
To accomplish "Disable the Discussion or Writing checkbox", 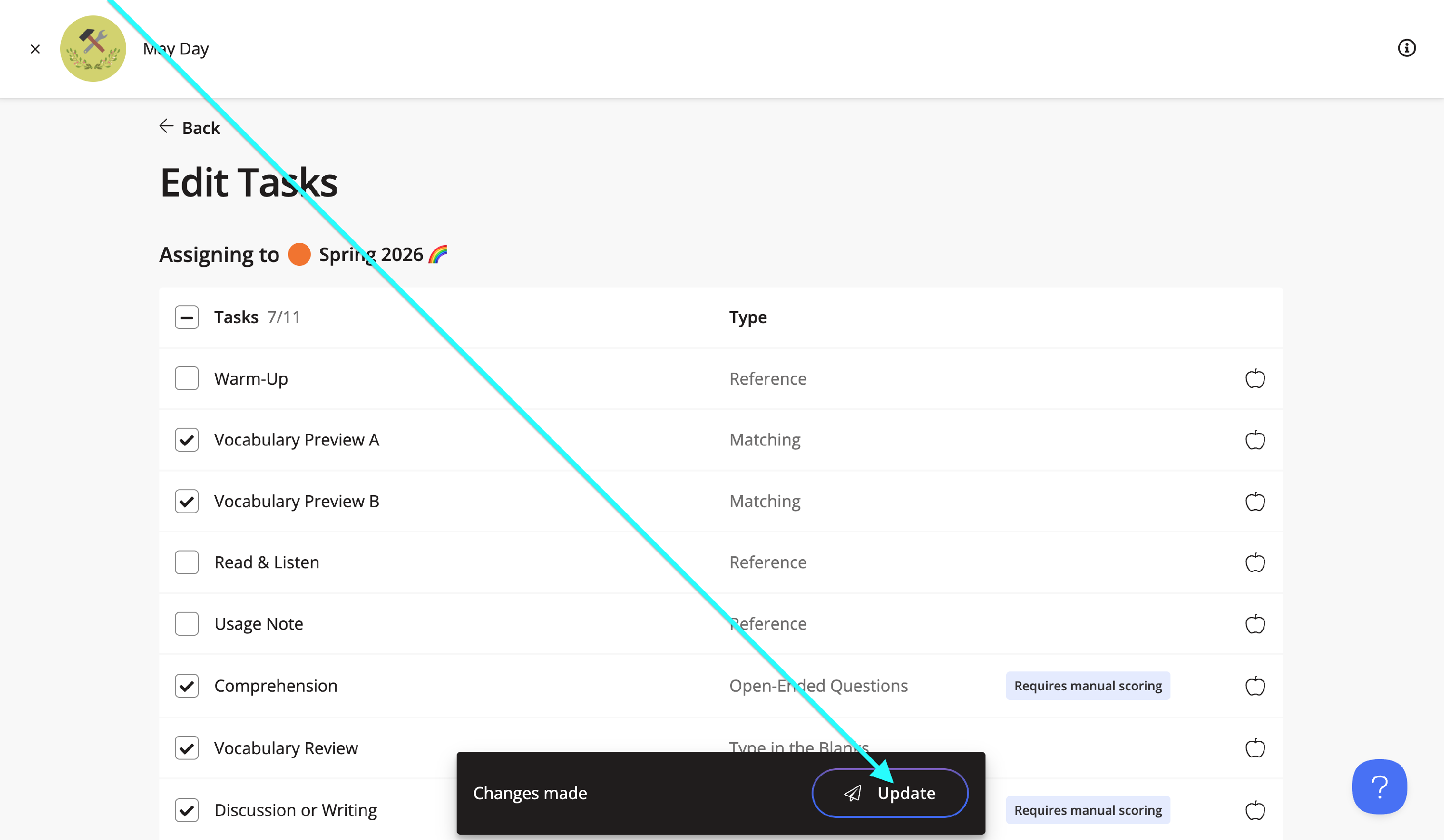I will 187,810.
